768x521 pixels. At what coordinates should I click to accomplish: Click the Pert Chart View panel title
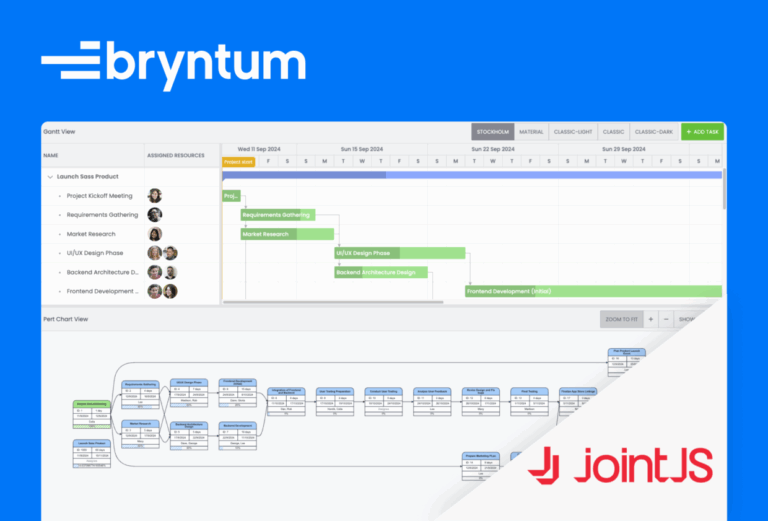click(66, 319)
